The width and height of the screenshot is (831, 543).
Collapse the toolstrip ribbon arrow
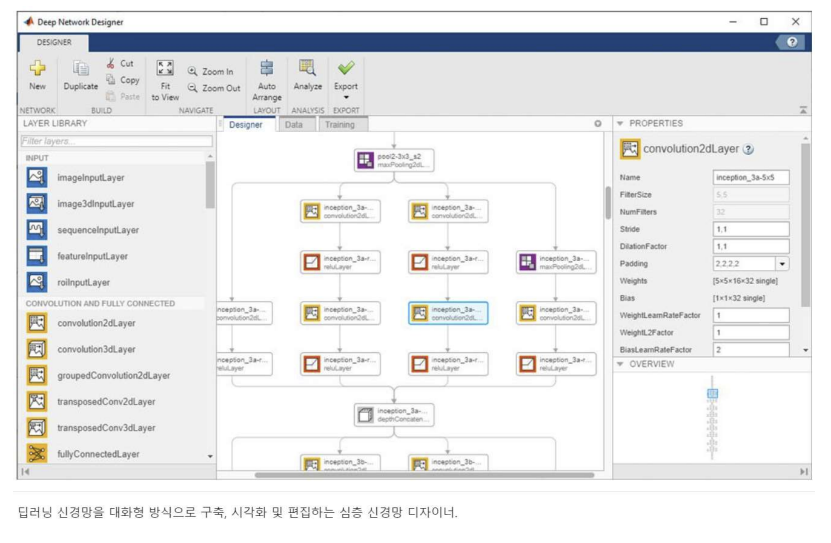click(x=803, y=110)
